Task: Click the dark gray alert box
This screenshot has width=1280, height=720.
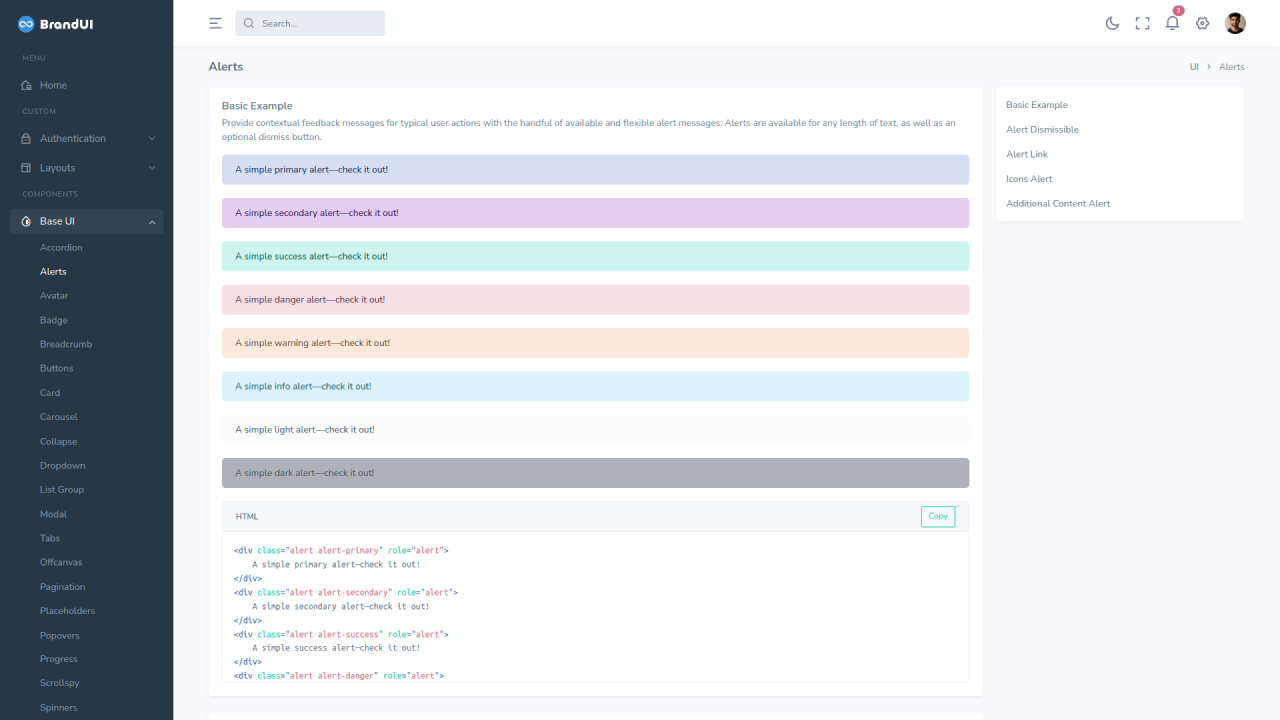Action: (595, 473)
